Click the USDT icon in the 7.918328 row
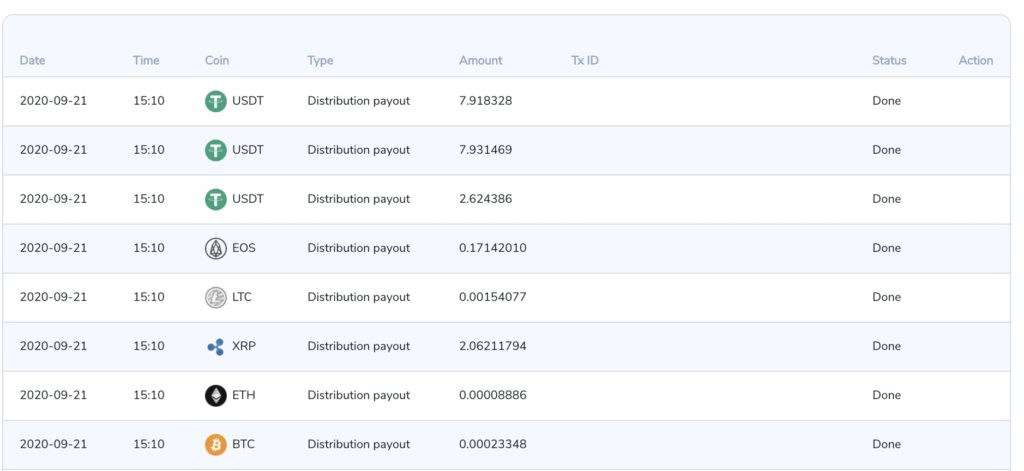The height and width of the screenshot is (471, 1024). 215,101
